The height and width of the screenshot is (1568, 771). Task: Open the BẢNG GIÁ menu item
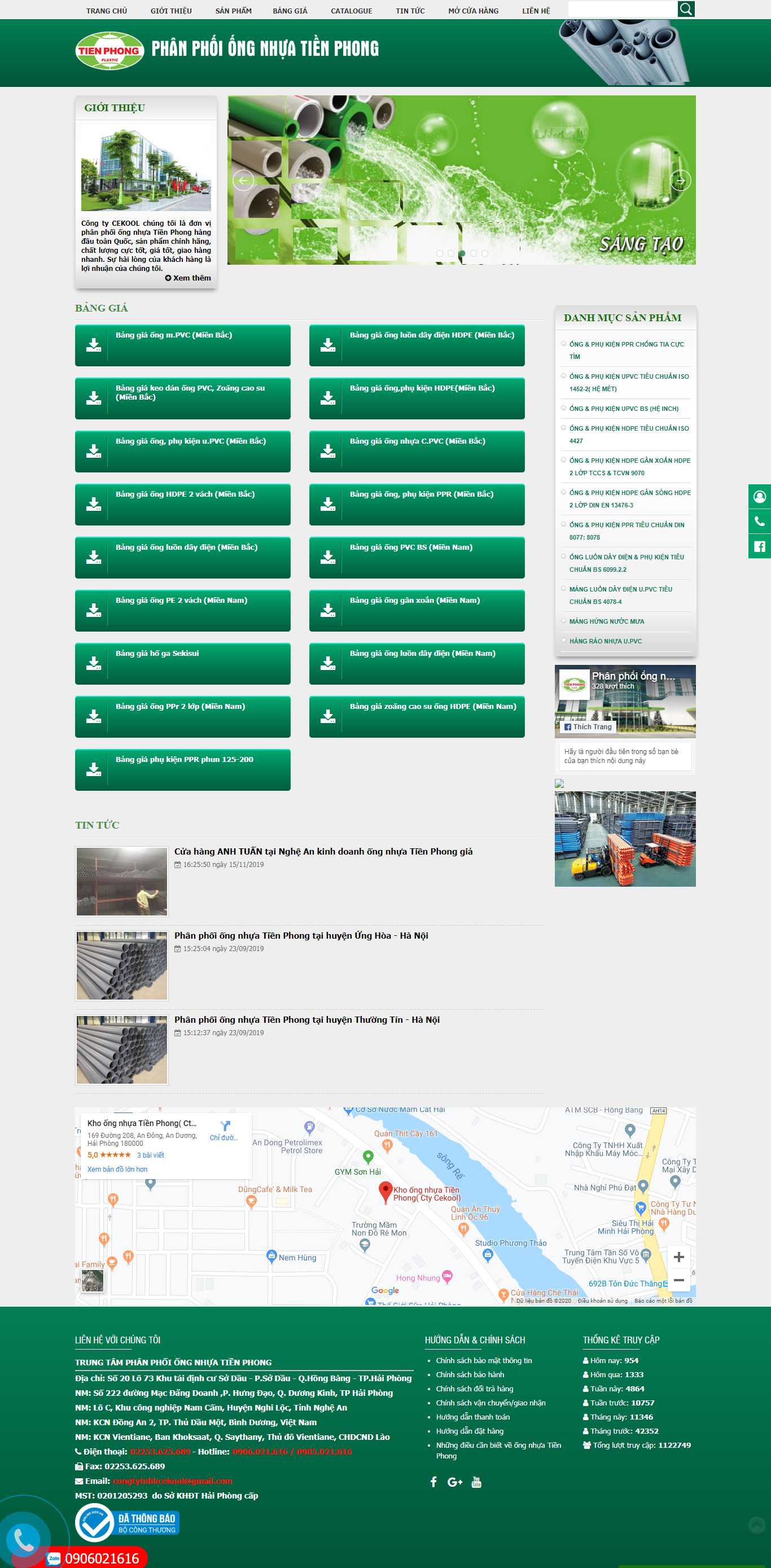tap(290, 11)
